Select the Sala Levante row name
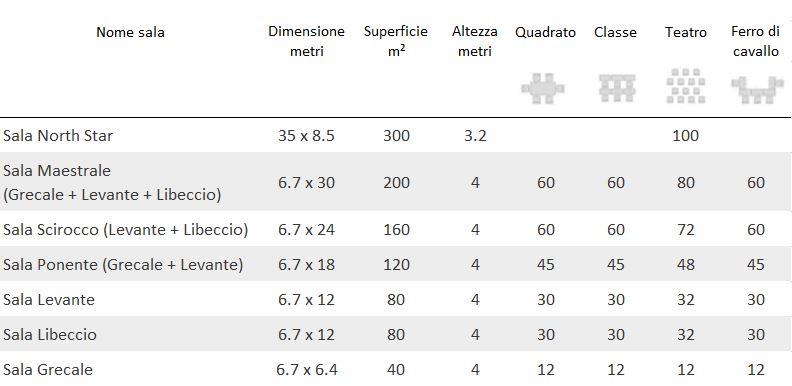792x386 pixels. point(49,300)
